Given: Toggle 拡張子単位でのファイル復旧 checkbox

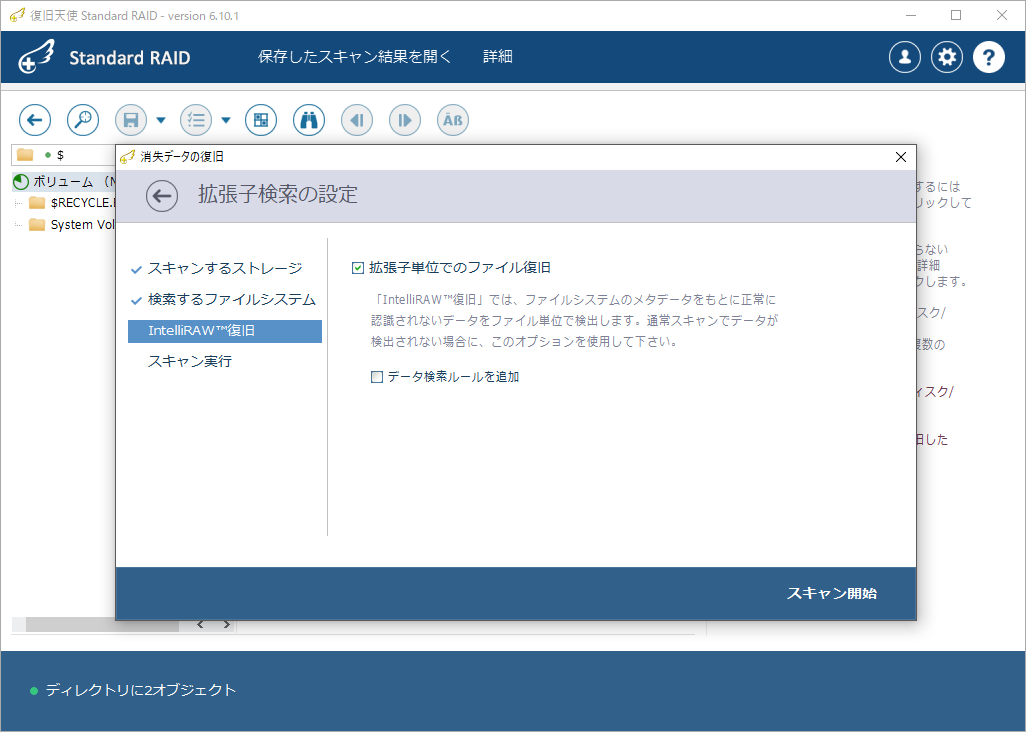Looking at the screenshot, I should click(x=358, y=268).
